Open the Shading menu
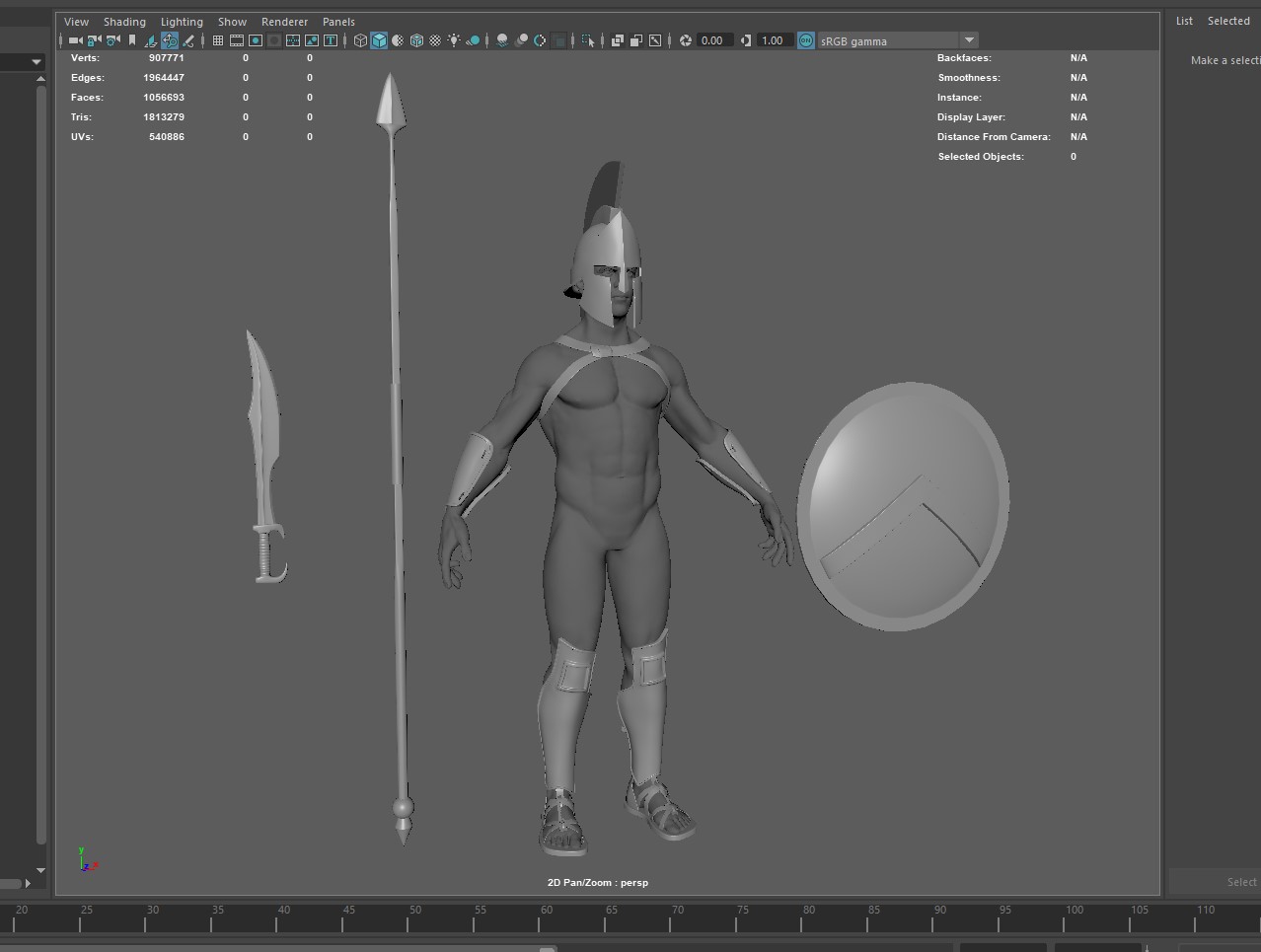This screenshot has height=952, width=1261. (x=124, y=22)
